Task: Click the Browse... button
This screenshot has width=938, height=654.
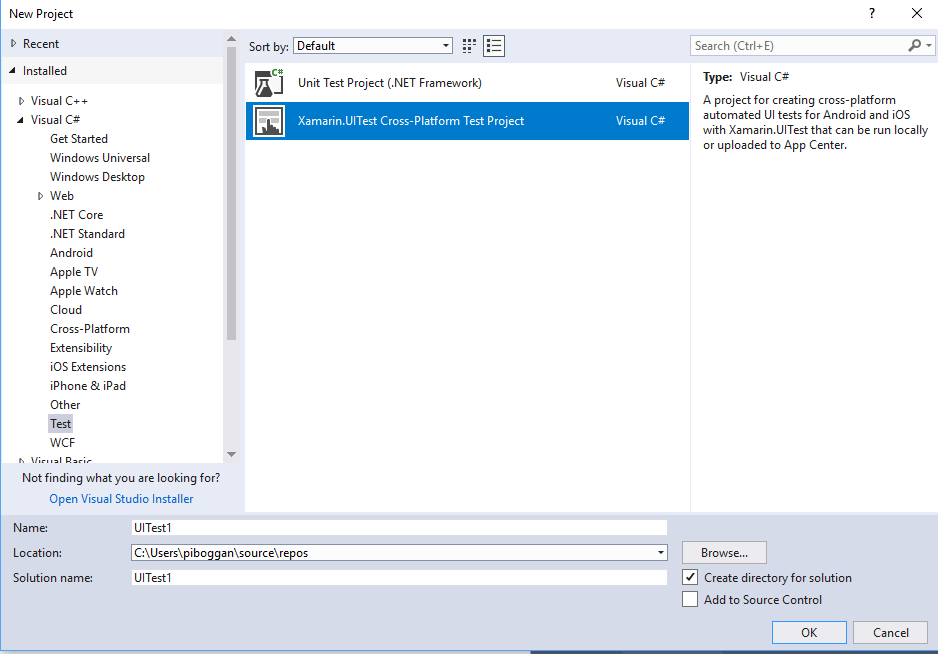Action: coord(724,552)
